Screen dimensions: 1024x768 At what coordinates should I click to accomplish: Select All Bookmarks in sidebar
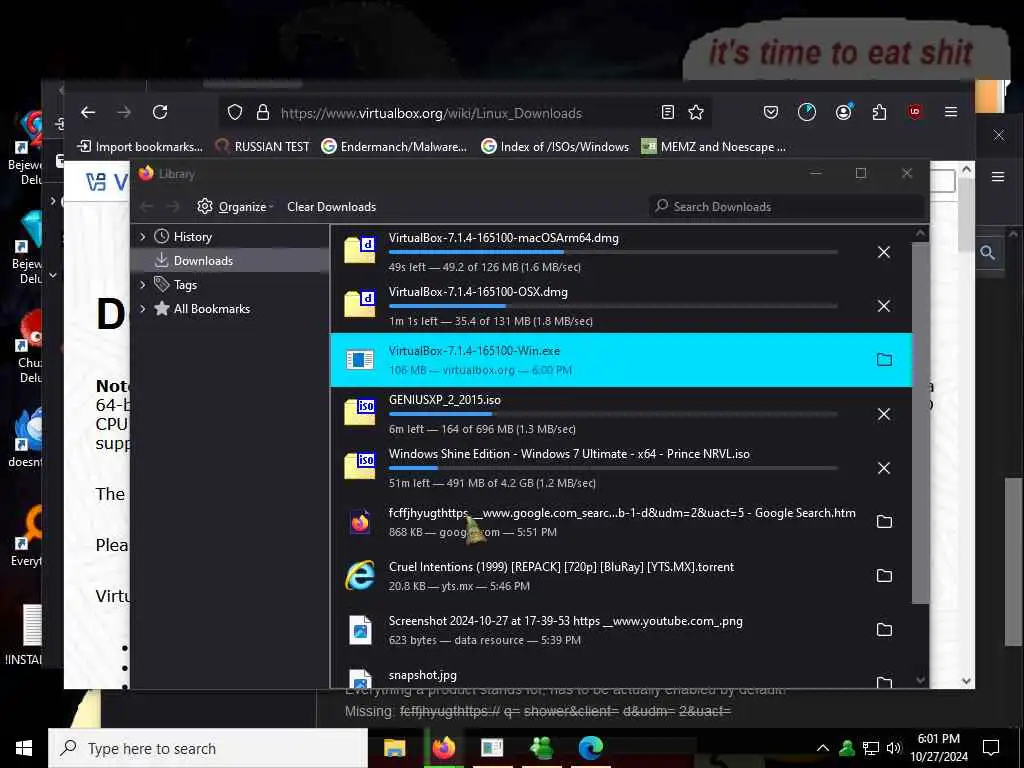[230, 309]
